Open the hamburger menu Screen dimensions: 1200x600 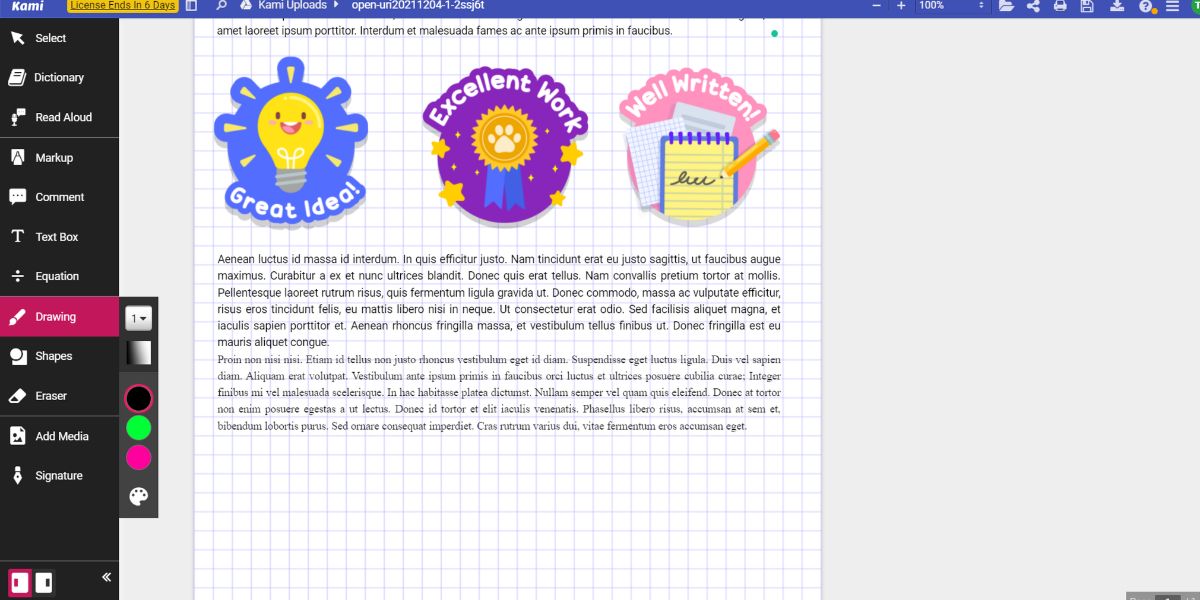[1172, 6]
